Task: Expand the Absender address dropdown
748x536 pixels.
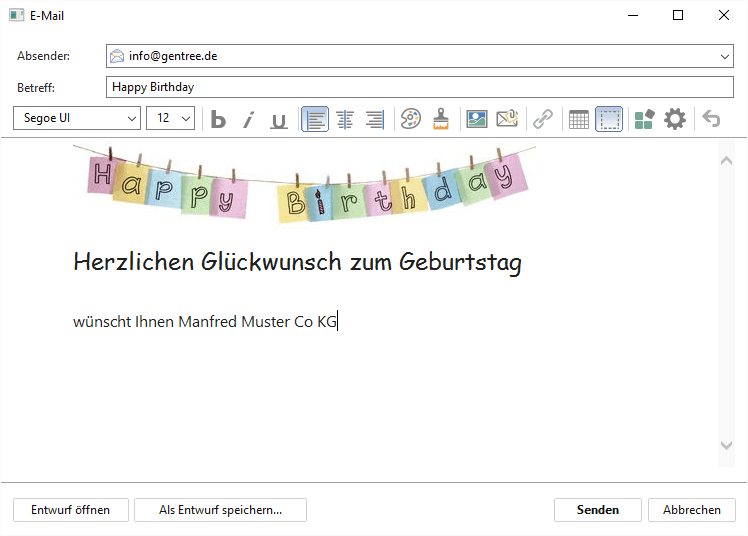Action: coord(725,57)
